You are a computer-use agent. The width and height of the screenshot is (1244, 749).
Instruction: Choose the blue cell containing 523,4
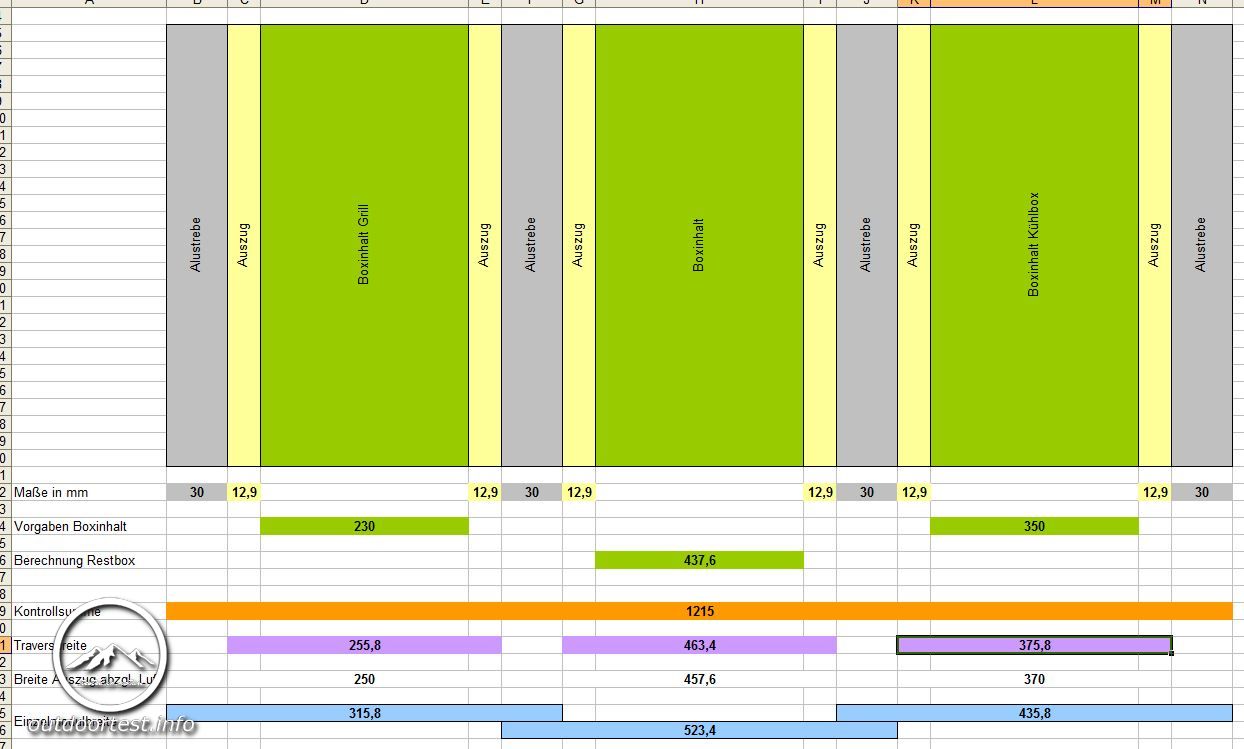pos(699,730)
